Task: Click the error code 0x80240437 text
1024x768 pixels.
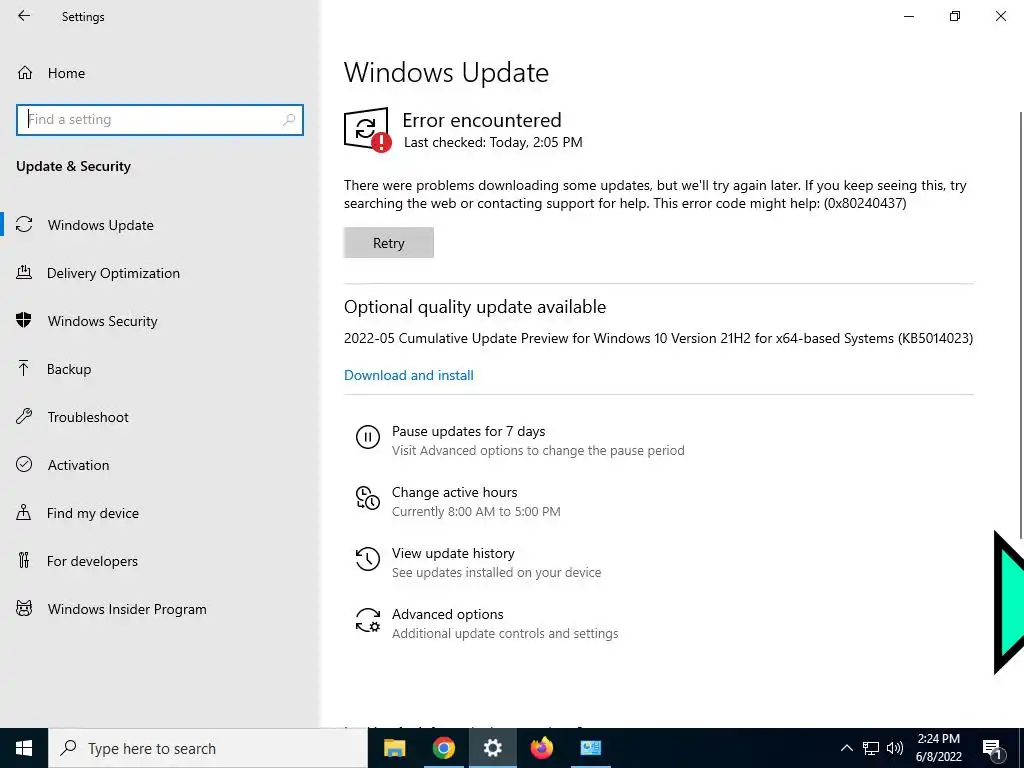Action: (x=865, y=203)
